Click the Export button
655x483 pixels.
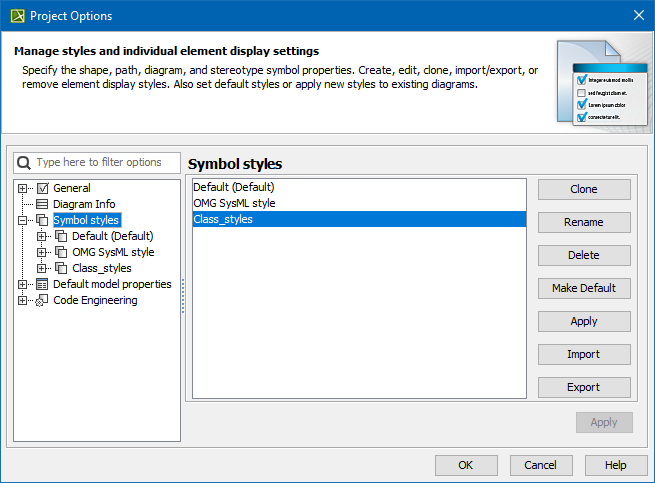(x=584, y=387)
